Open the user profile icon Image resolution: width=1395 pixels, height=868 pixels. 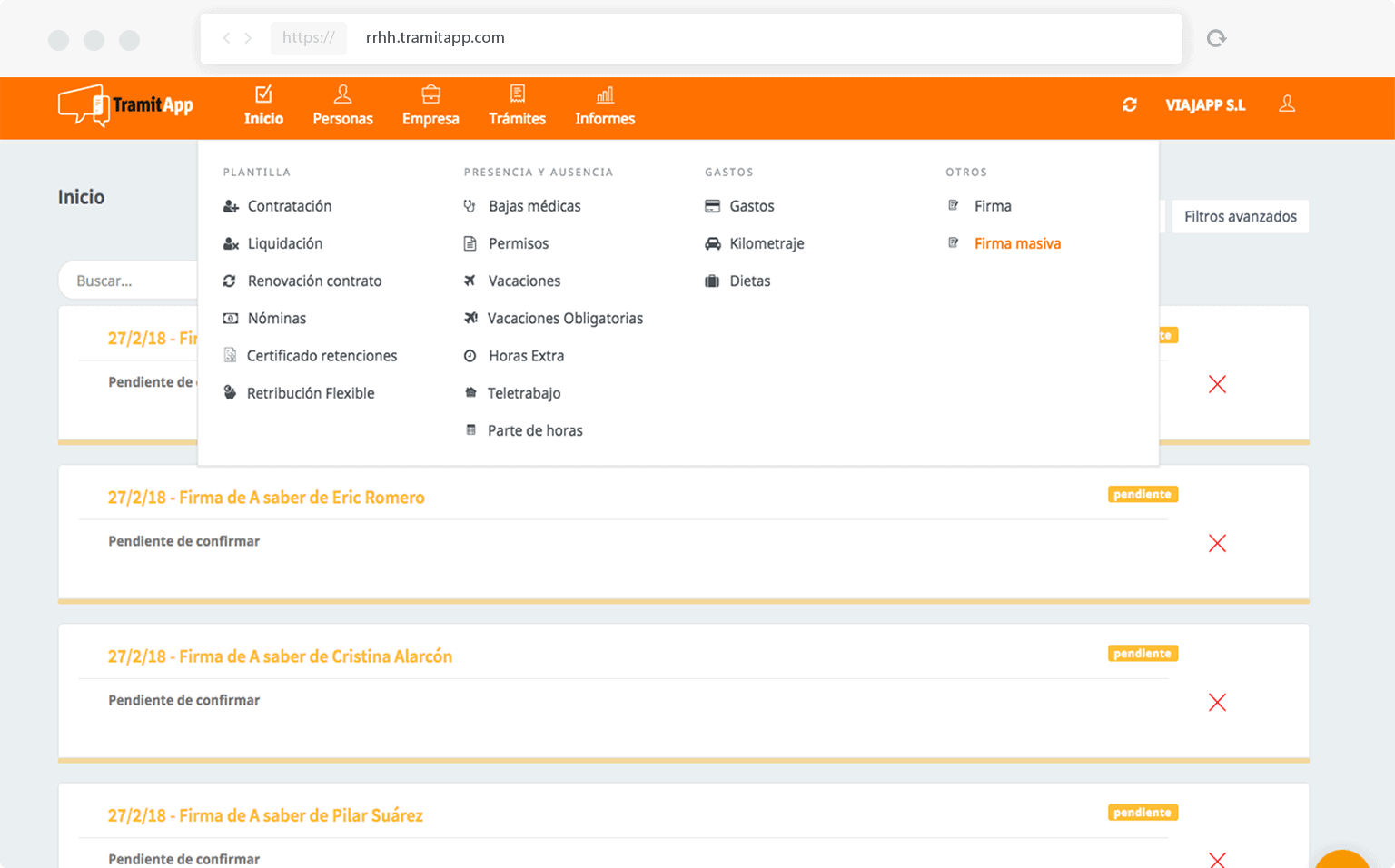1287,104
